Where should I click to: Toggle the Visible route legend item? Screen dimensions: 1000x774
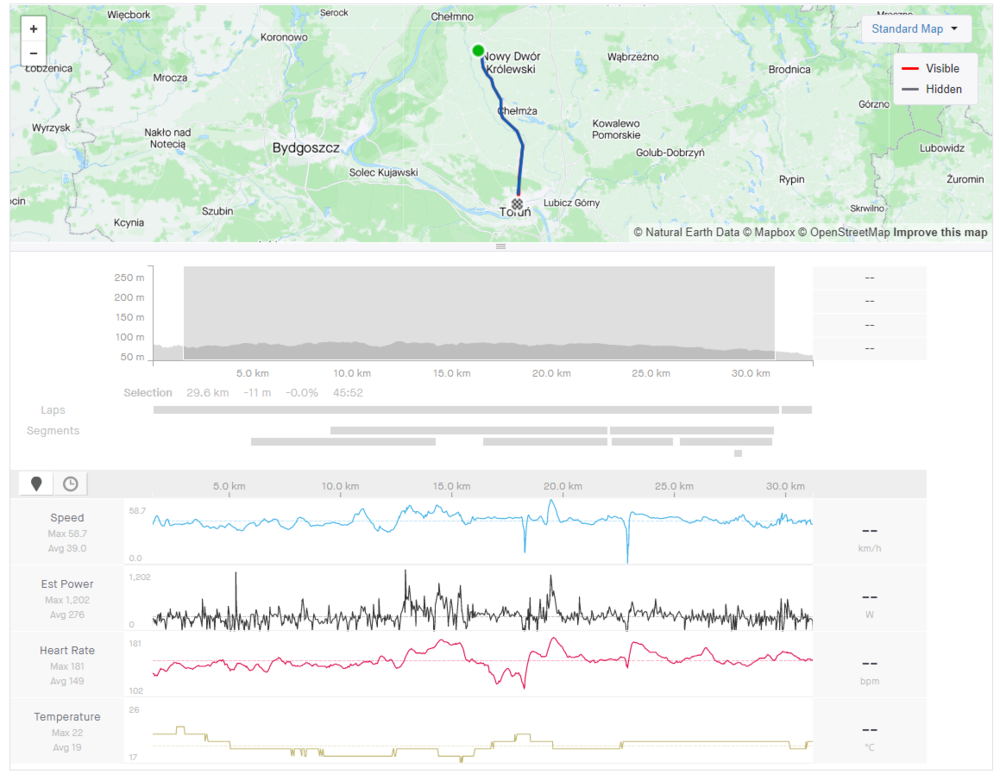929,69
